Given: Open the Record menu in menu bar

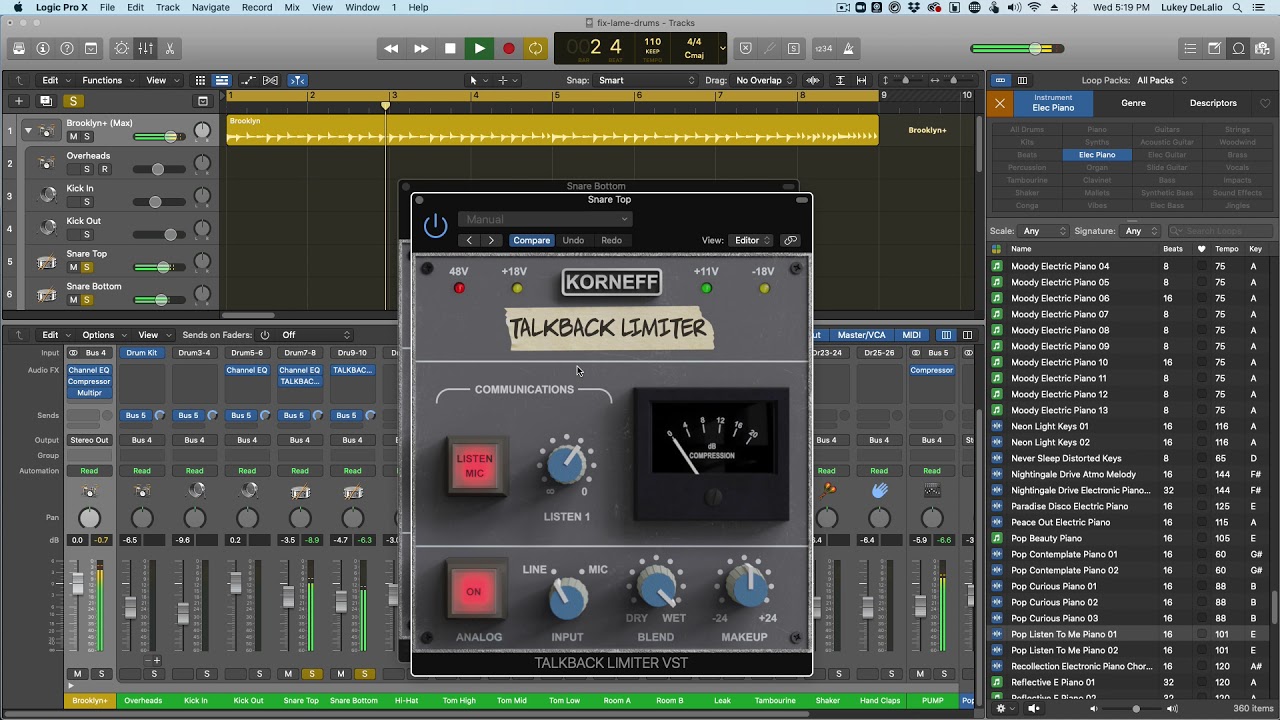Looking at the screenshot, I should (x=257, y=7).
